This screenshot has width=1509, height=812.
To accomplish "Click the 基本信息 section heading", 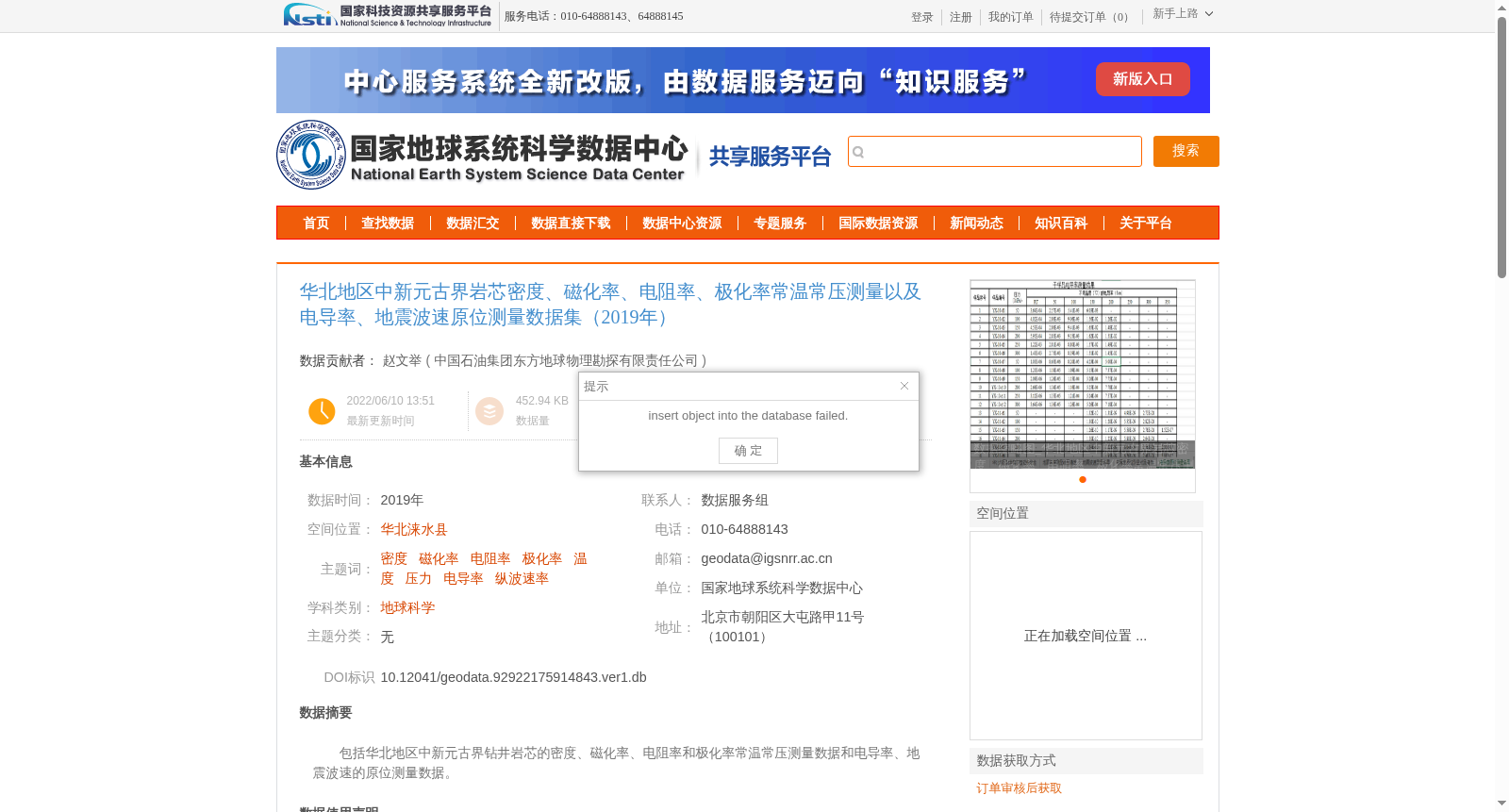I will (325, 462).
